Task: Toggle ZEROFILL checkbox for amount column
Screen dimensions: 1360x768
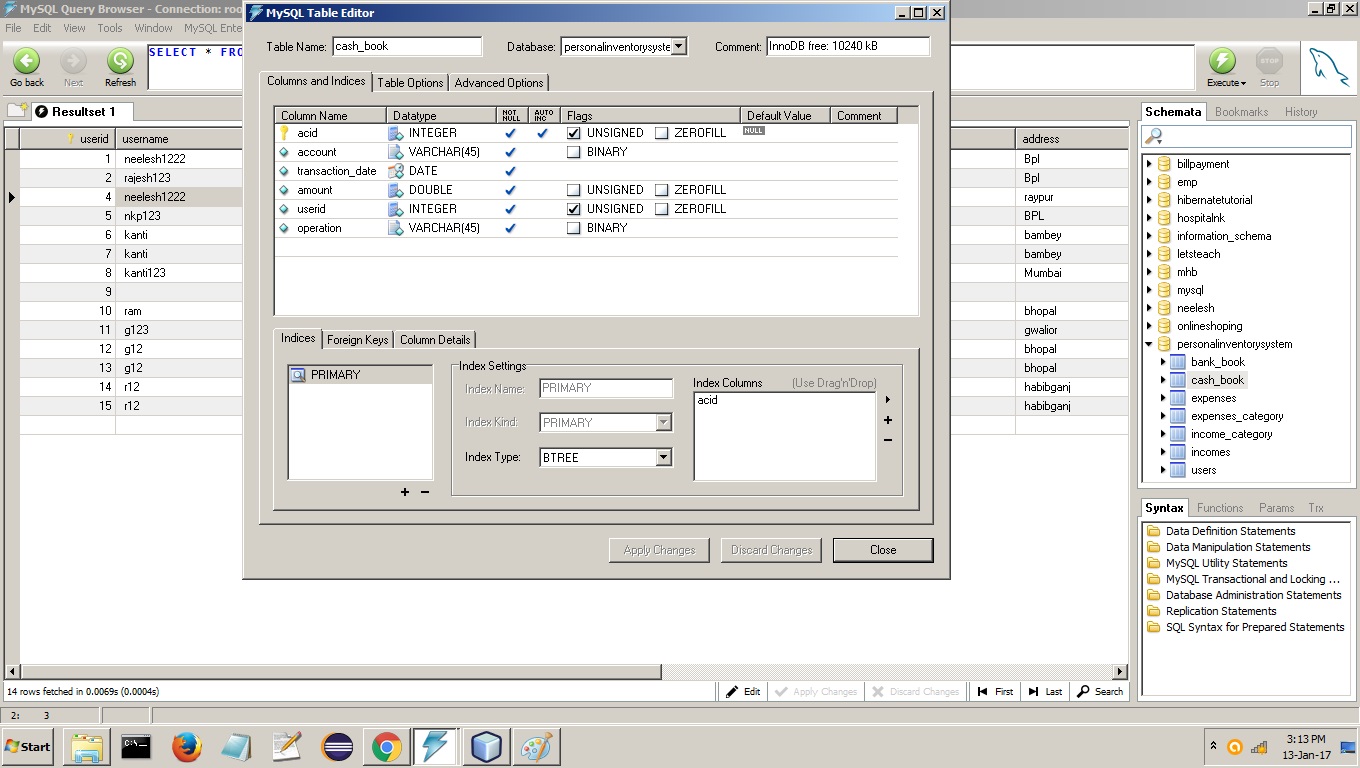Action: coord(661,190)
